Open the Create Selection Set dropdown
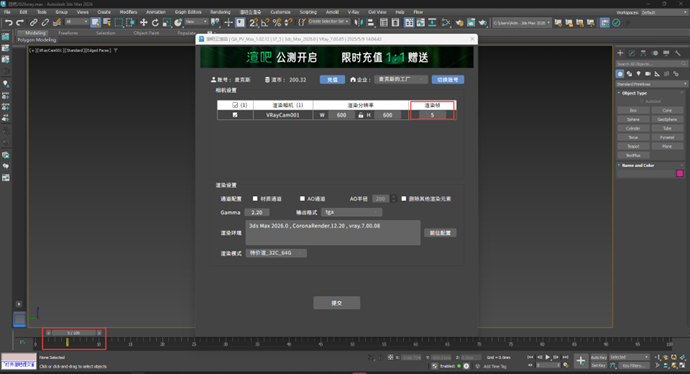 (x=329, y=21)
